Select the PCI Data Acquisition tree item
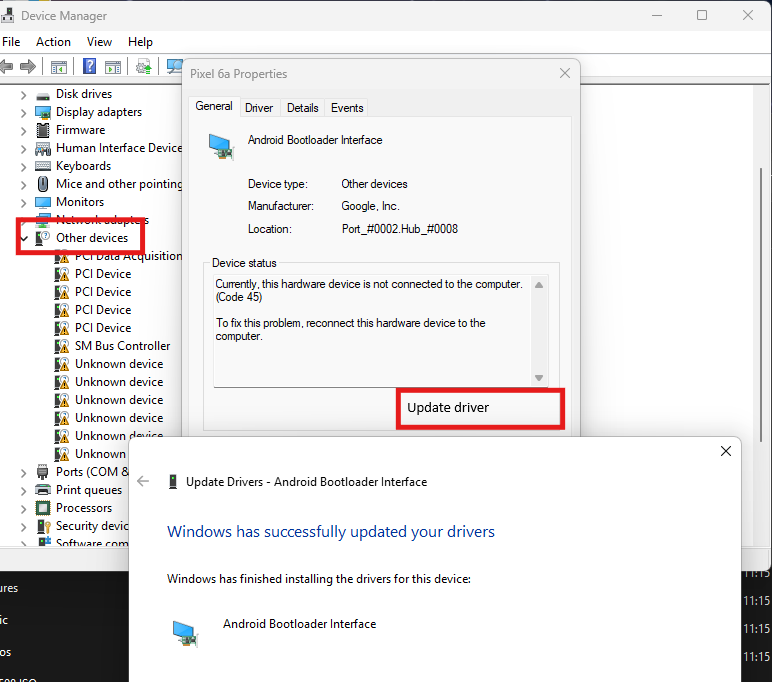The width and height of the screenshot is (772, 682). 128,256
